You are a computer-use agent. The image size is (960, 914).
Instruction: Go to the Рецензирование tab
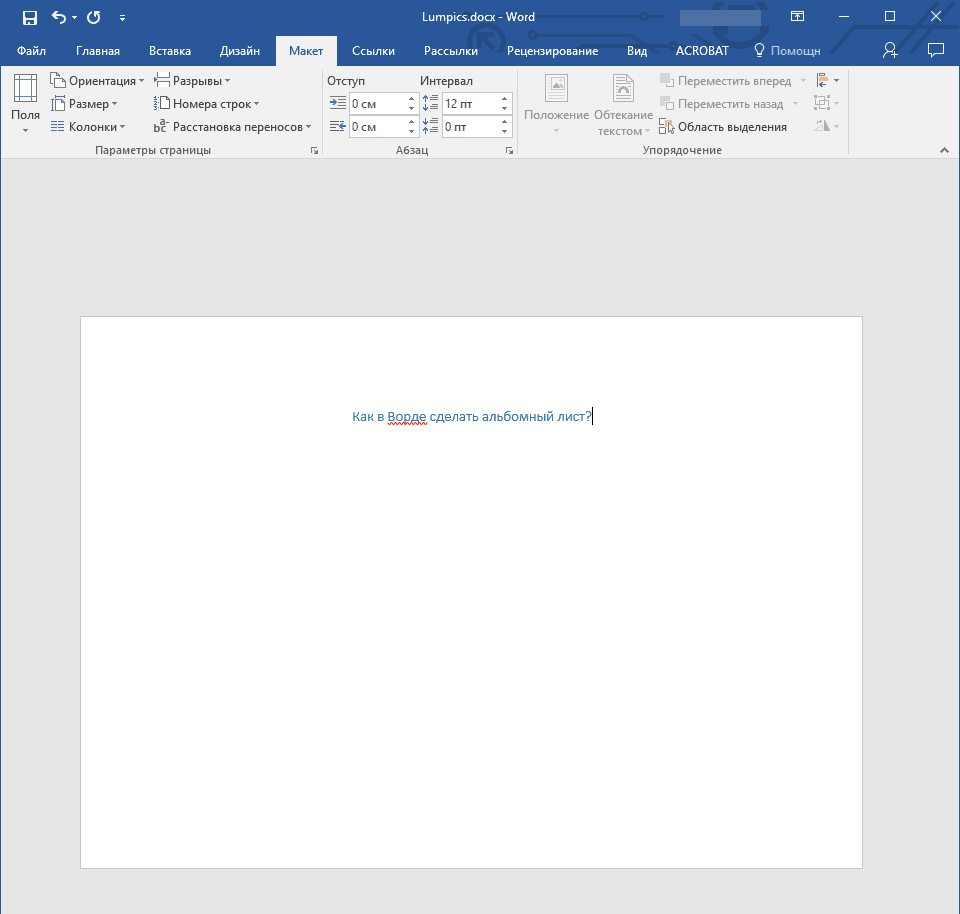(552, 50)
